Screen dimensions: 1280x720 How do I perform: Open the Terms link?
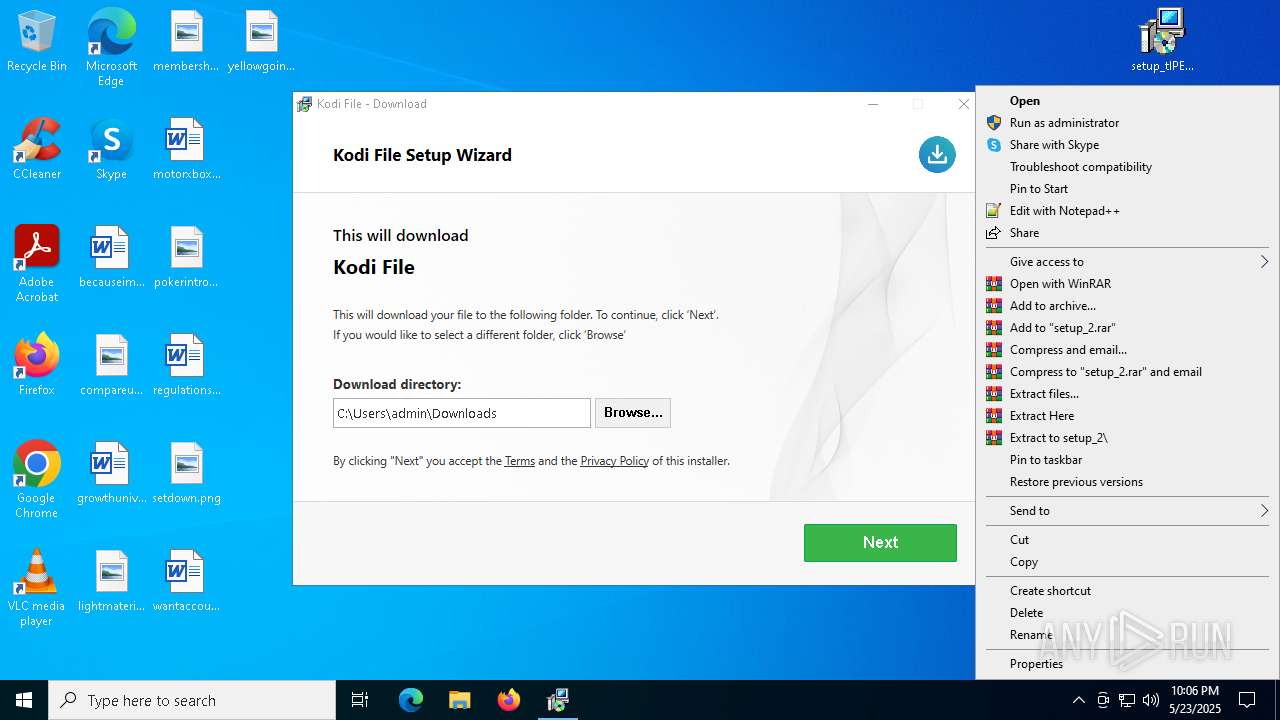point(520,461)
